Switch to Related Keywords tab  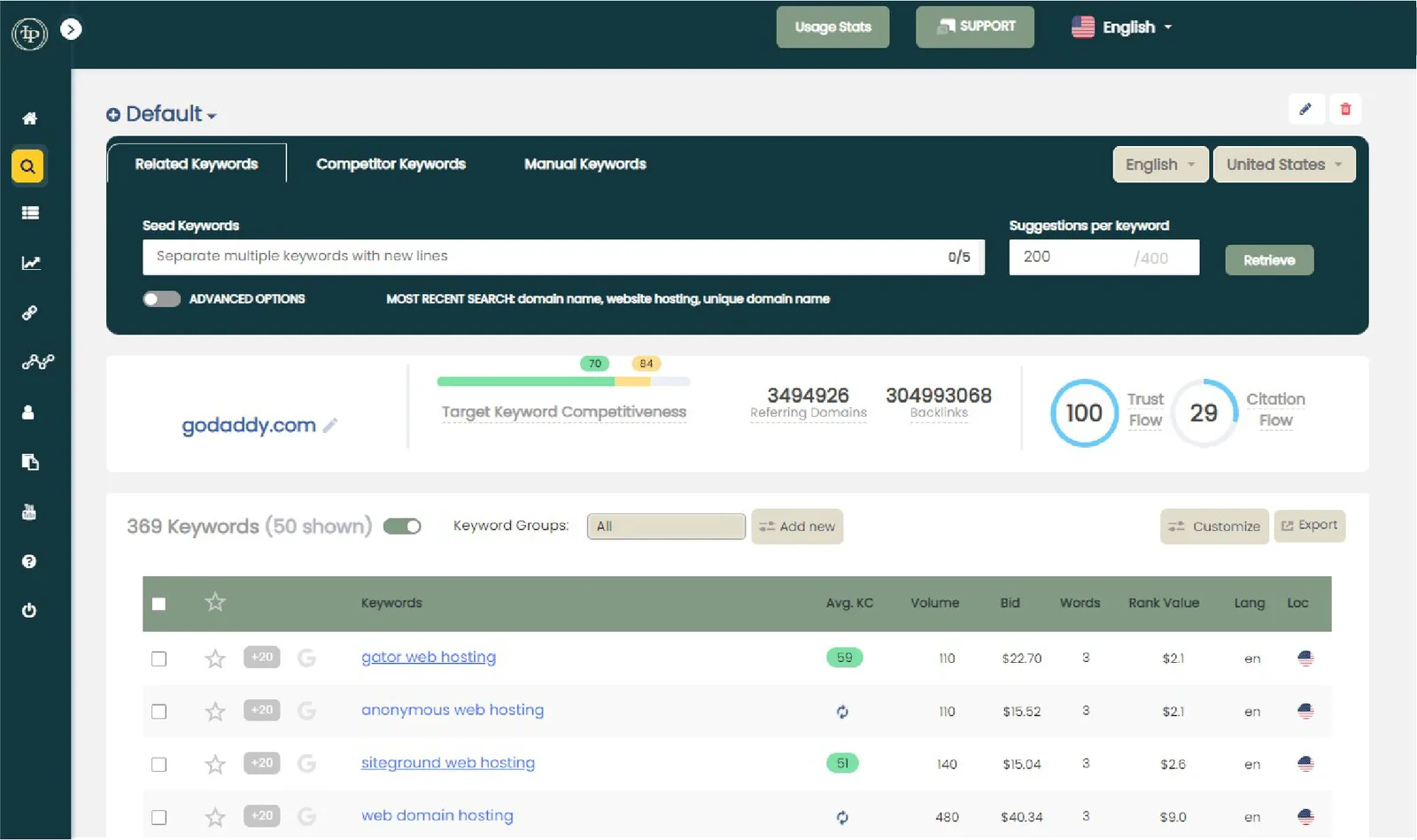pos(197,164)
